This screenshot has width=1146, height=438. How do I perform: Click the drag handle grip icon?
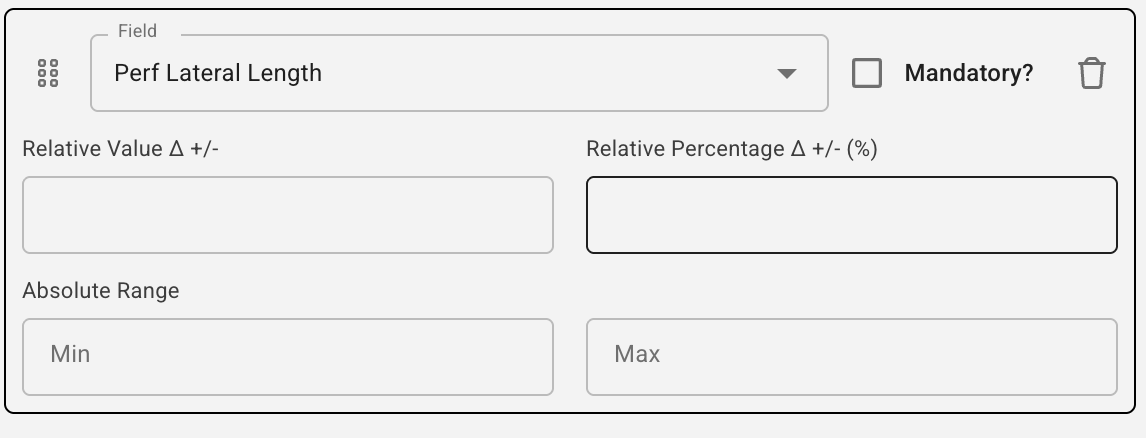click(x=47, y=73)
